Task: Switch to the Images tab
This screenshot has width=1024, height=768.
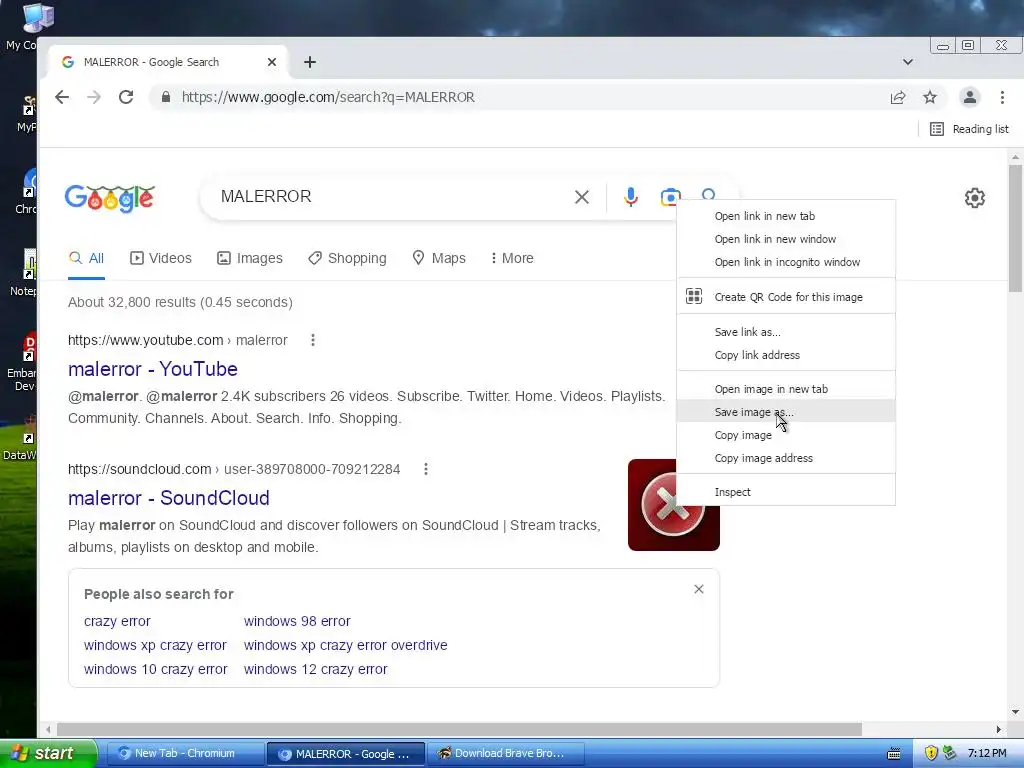Action: tap(249, 259)
